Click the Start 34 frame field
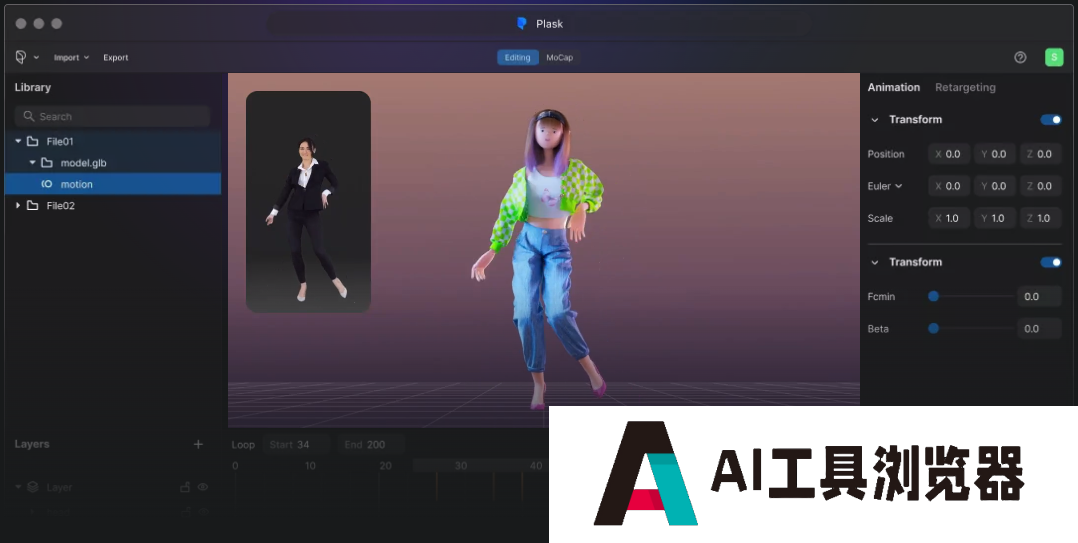This screenshot has height=543, width=1078. pos(296,445)
